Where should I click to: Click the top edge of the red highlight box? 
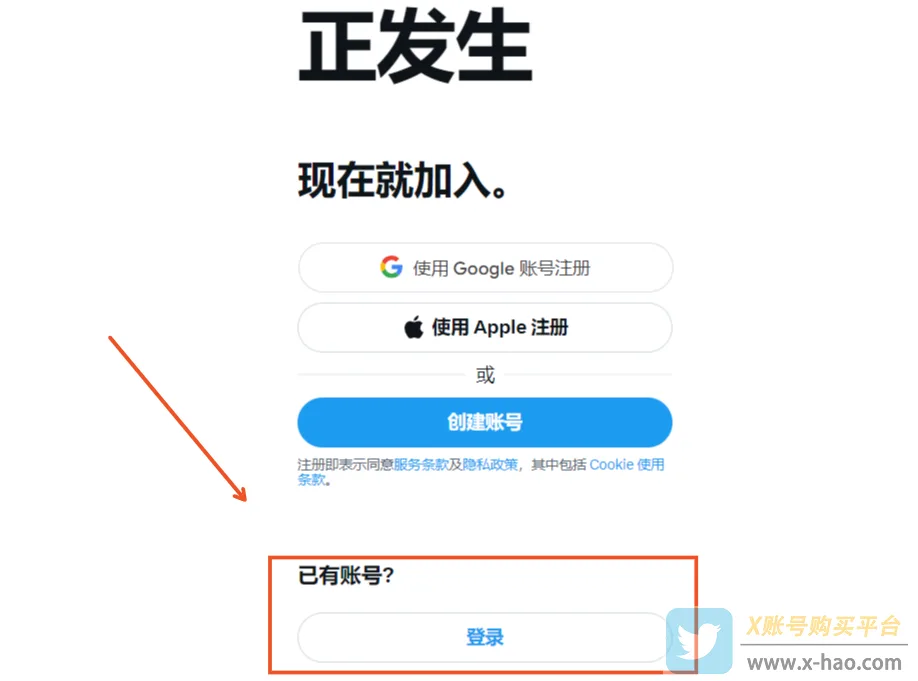[483, 558]
